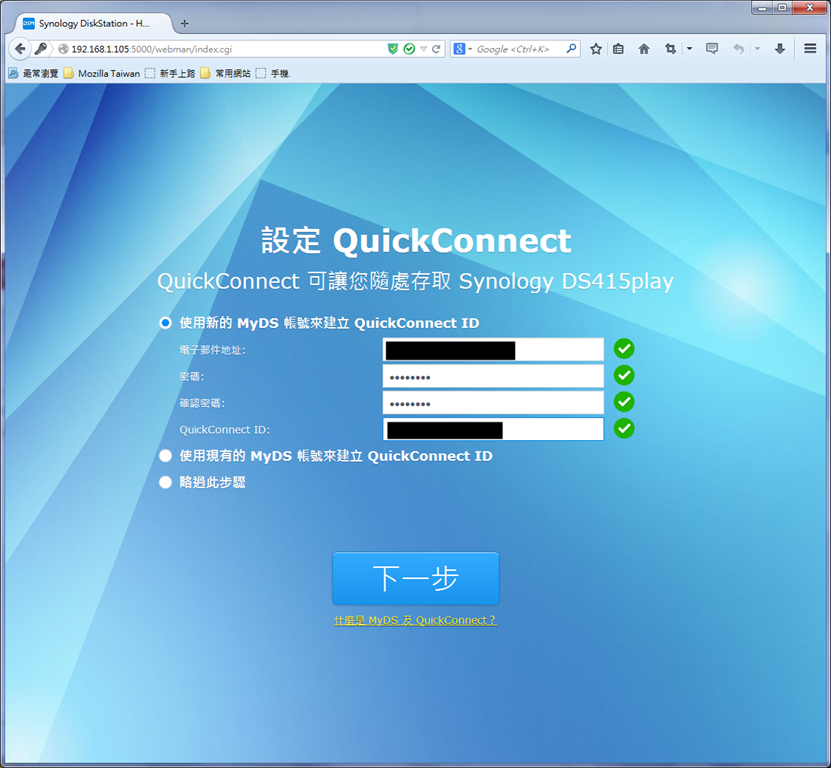
Task: Maximize the Firefox window
Action: pos(782,7)
